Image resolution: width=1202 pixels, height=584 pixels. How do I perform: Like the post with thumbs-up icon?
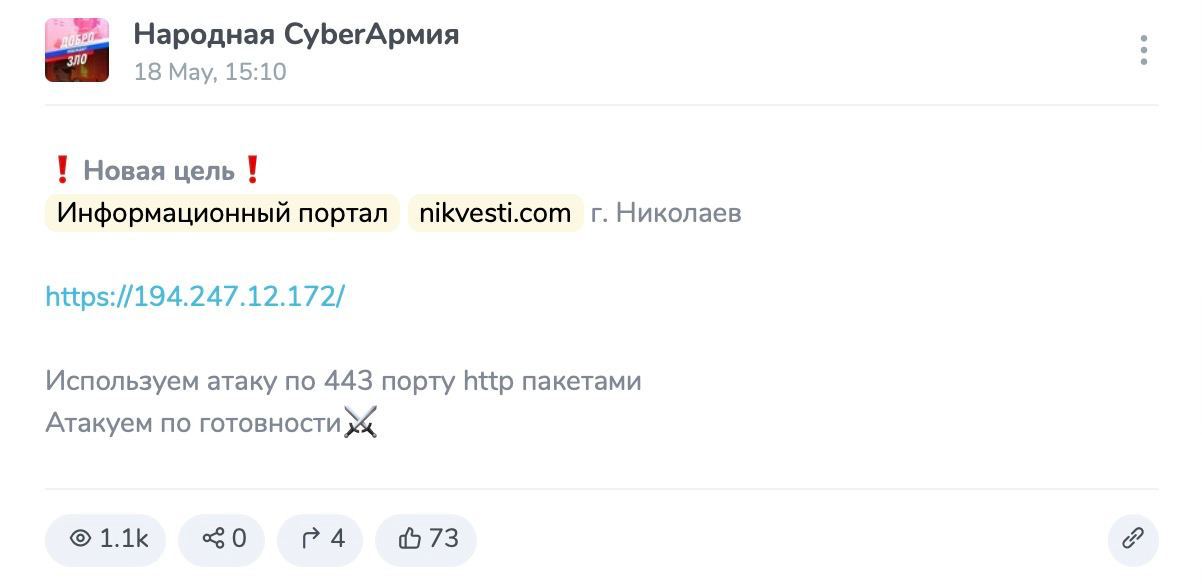(409, 539)
